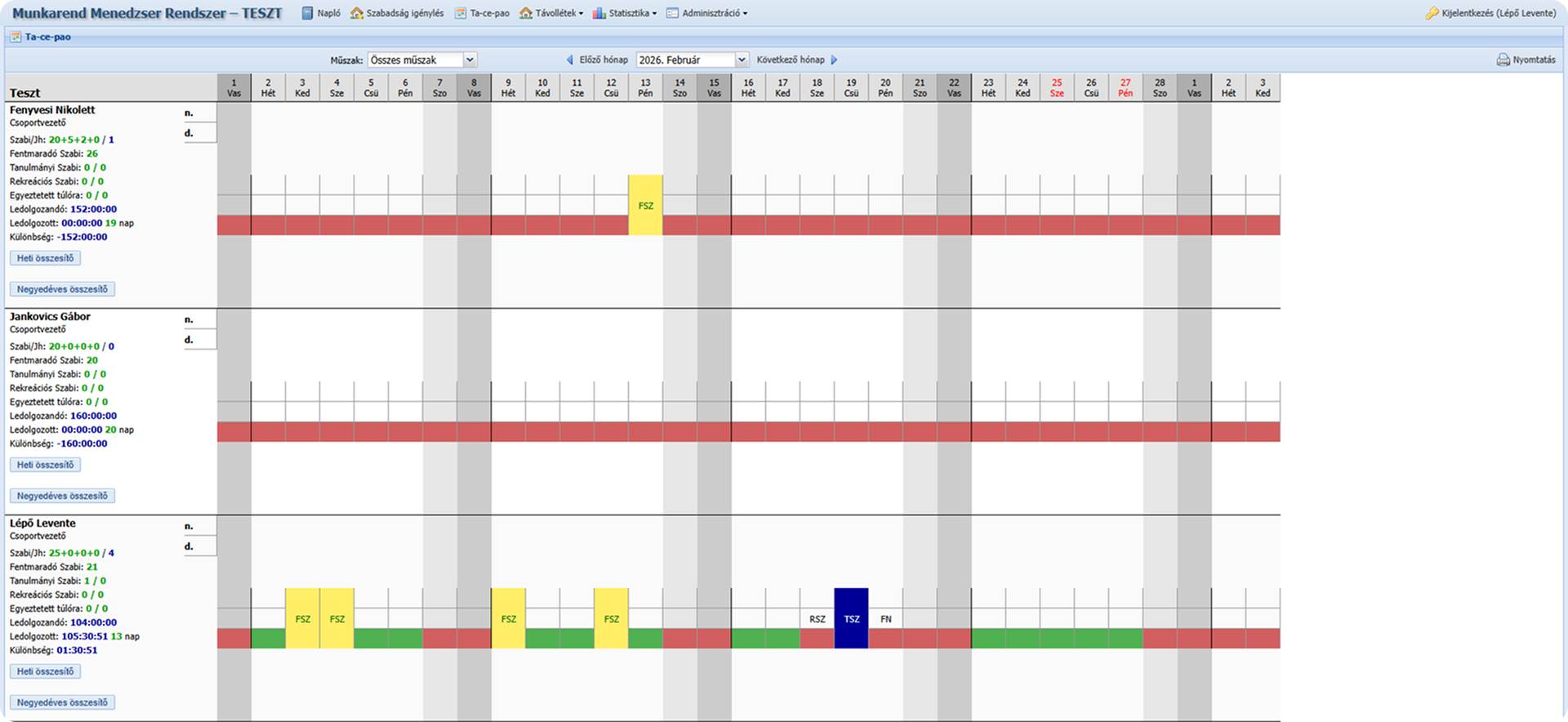Click the Nyomtatás printer icon
Screen dimensions: 1568x722
point(1503,60)
